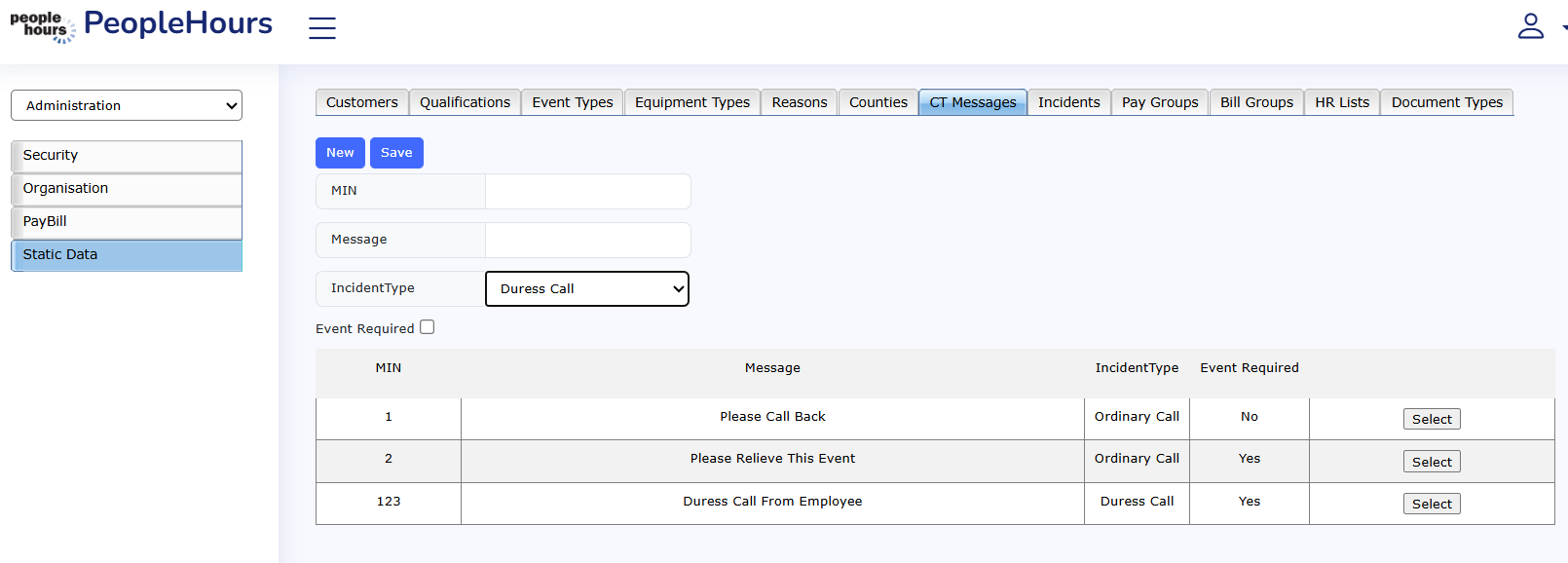
Task: Select the Duress Call From Employee row
Action: click(x=1431, y=504)
